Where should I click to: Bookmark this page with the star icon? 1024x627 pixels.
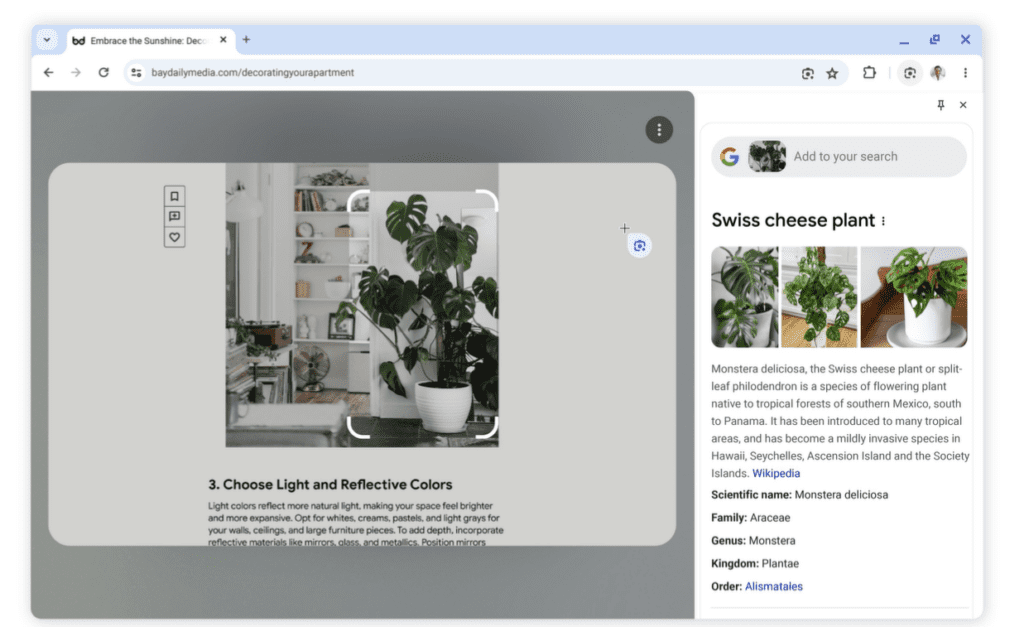click(832, 73)
